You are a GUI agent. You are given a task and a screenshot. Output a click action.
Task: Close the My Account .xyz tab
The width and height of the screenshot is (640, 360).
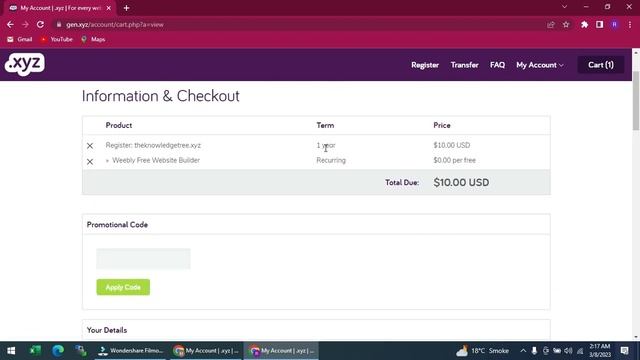pyautogui.click(x=109, y=8)
